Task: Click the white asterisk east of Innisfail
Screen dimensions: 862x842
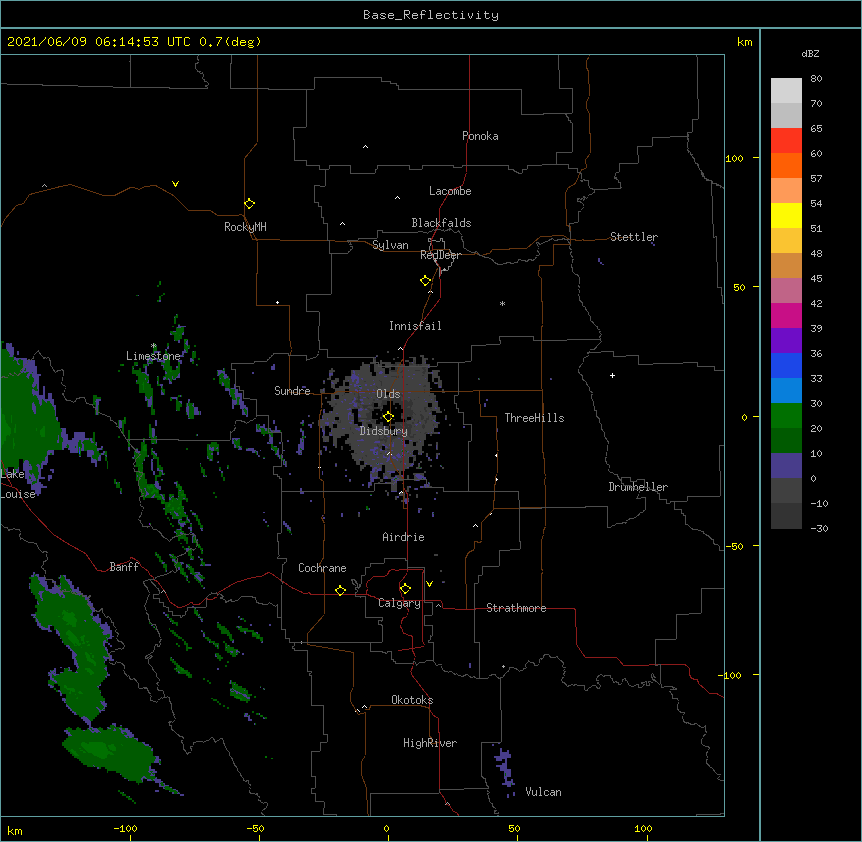Action: [502, 304]
